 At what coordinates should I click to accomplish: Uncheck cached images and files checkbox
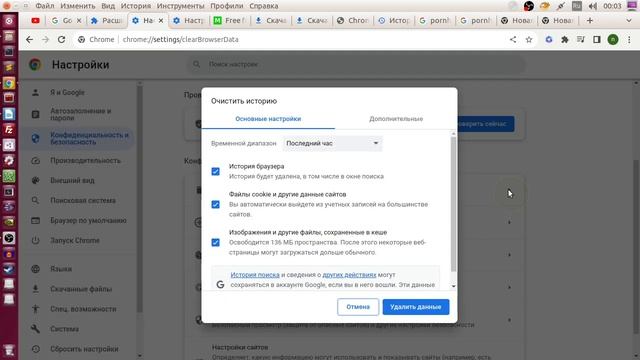tap(216, 242)
